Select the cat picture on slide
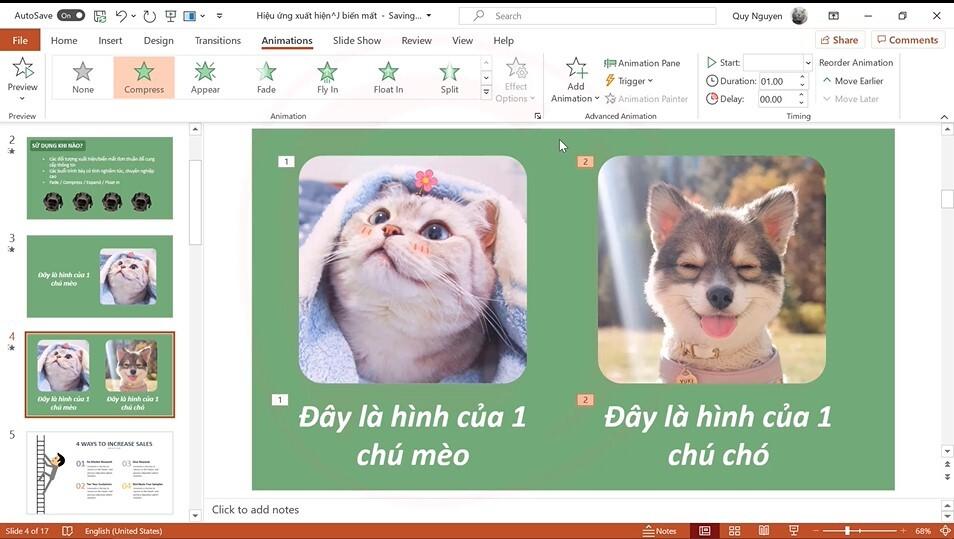Screen dimensions: 954x539 (x=413, y=270)
